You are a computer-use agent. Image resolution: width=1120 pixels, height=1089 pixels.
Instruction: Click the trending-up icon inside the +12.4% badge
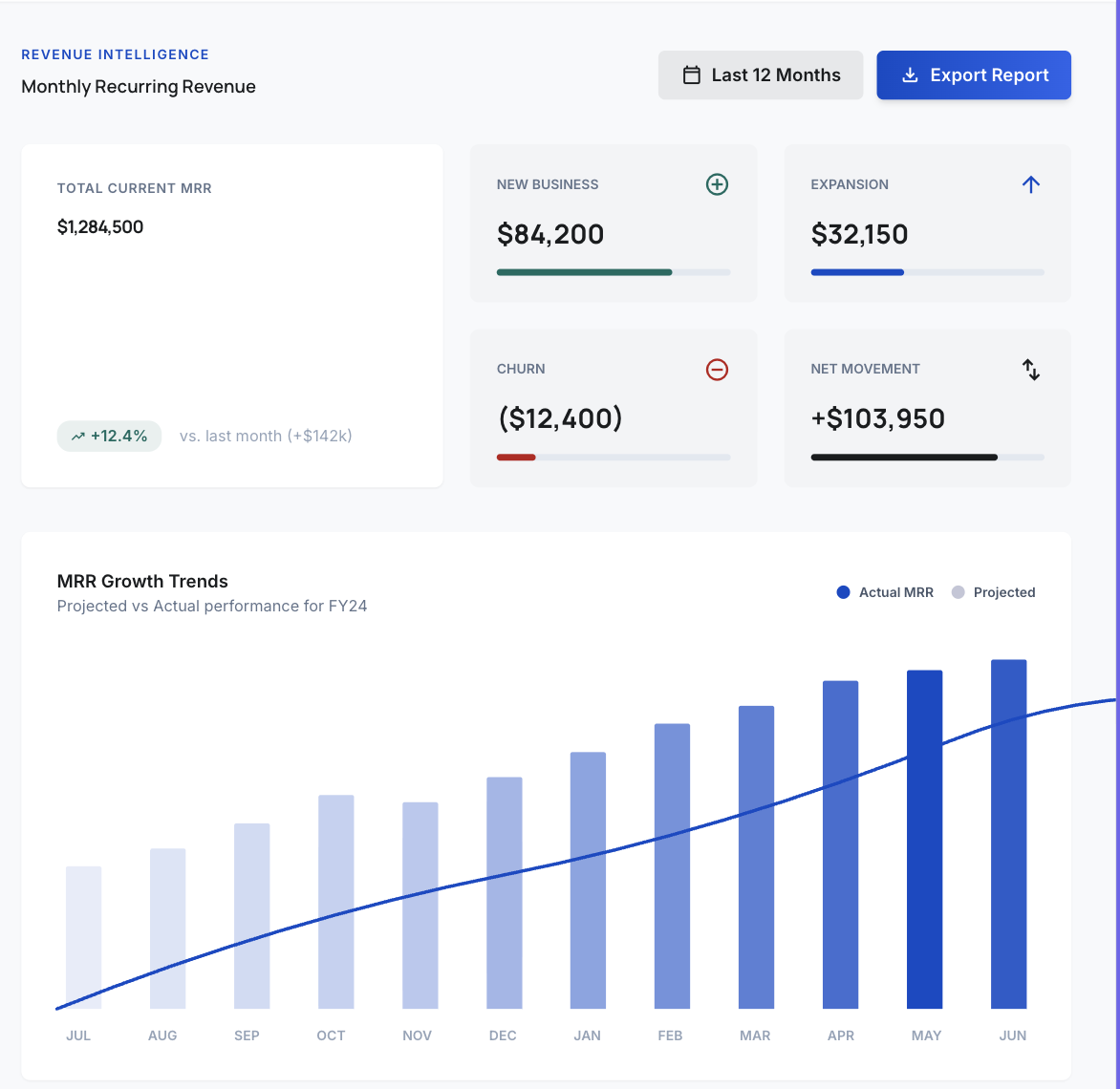pos(77,436)
